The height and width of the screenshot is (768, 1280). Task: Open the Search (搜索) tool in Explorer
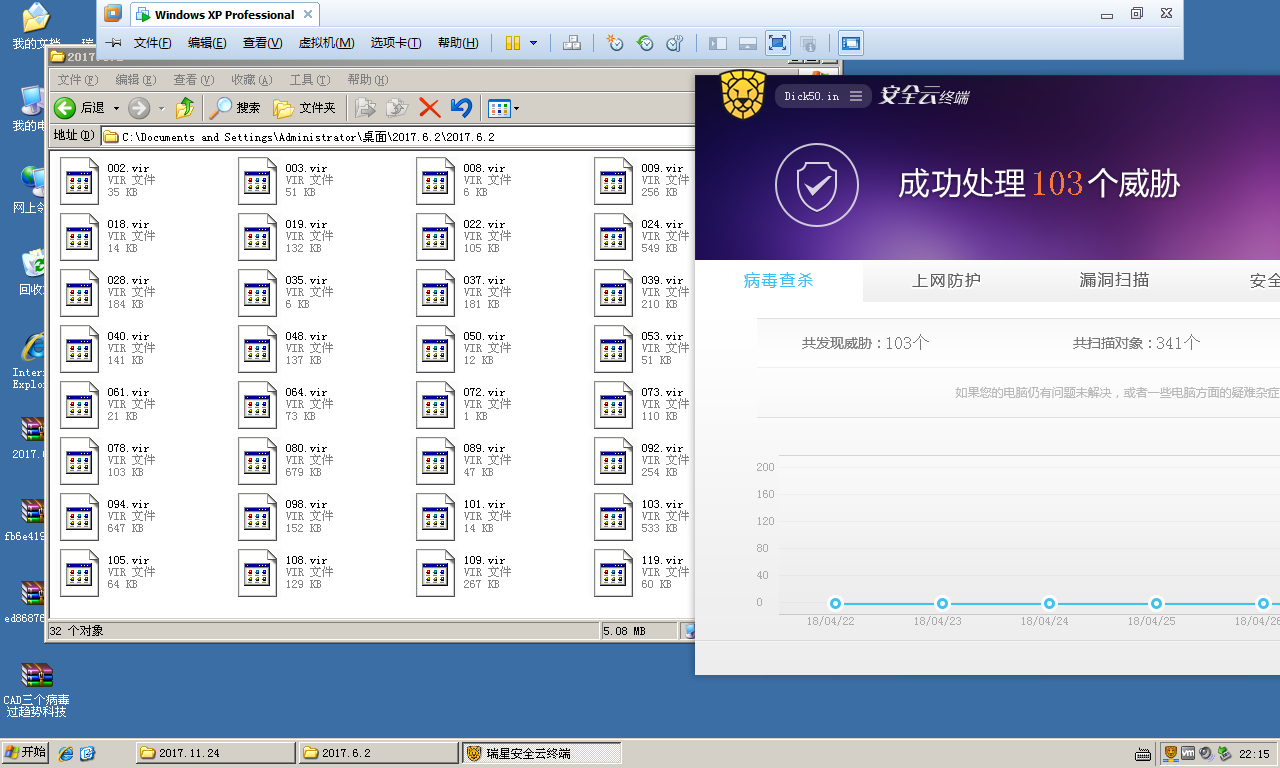(236, 108)
